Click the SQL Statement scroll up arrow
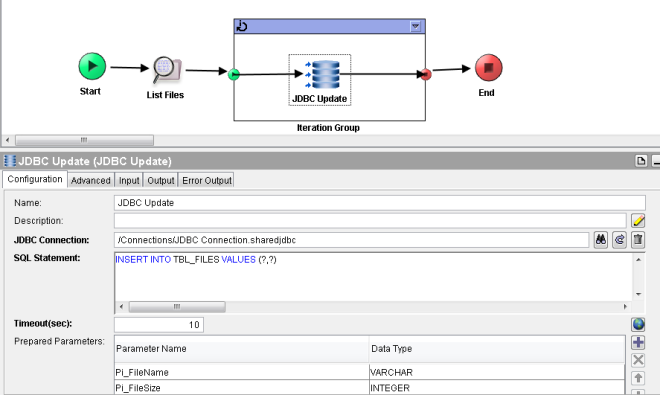660x395 pixels. 639,259
